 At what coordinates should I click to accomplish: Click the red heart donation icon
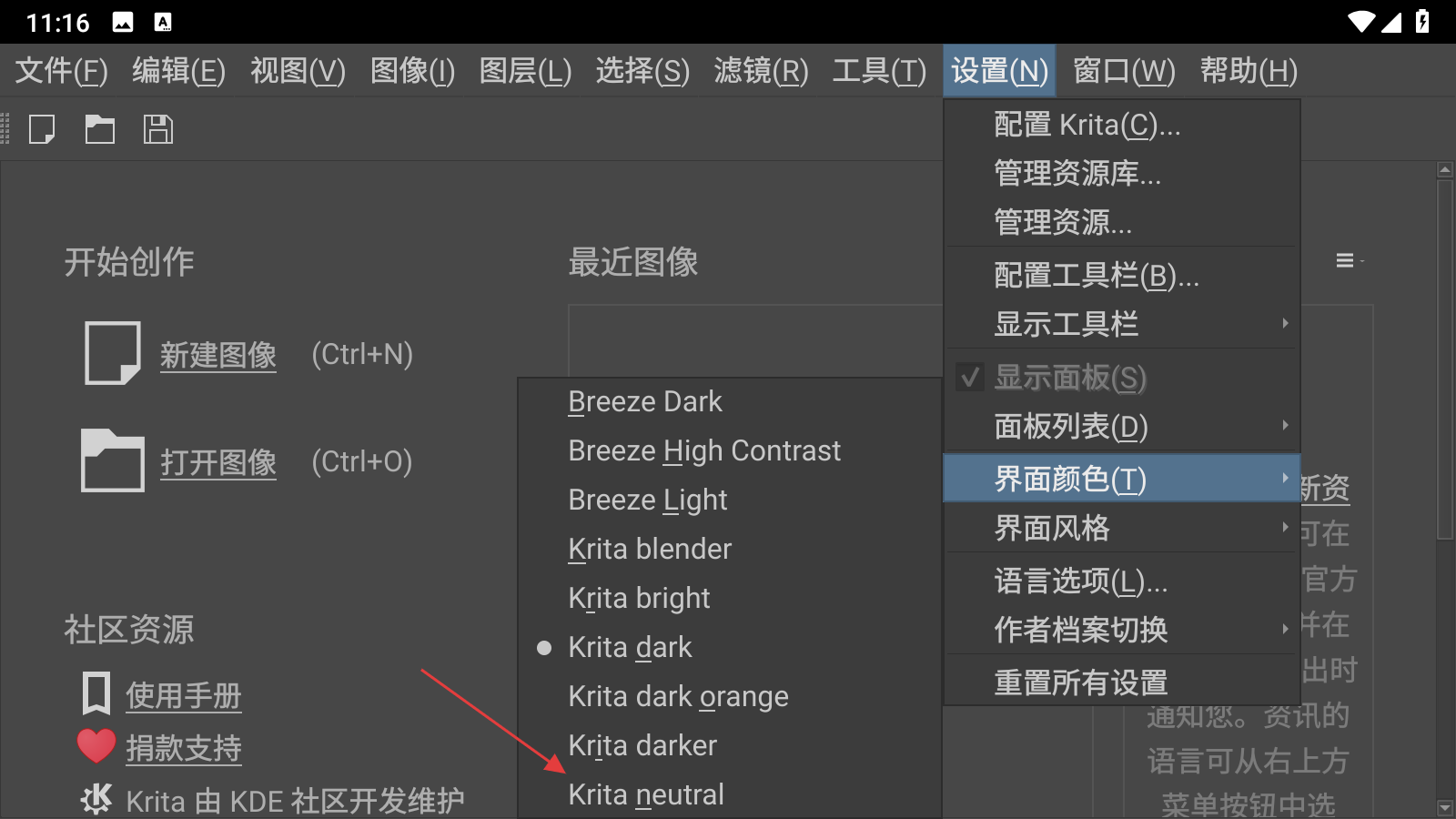click(x=96, y=747)
